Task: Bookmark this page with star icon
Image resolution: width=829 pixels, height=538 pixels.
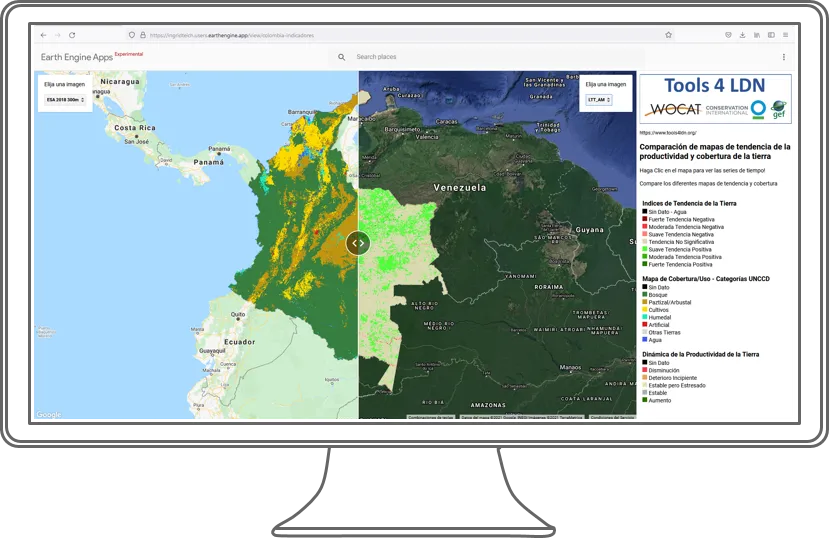Action: coord(668,35)
